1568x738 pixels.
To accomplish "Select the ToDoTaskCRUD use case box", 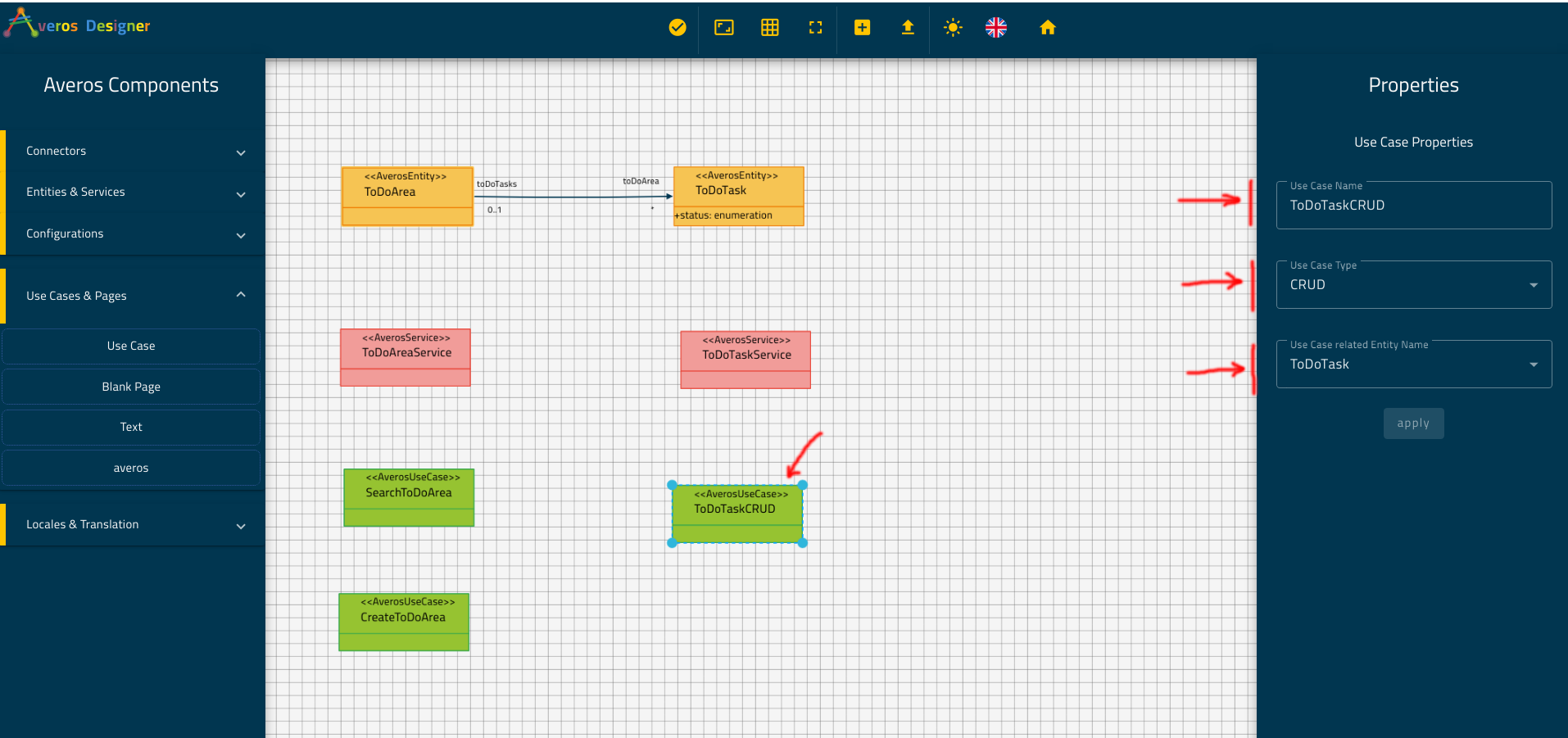I will 737,514.
